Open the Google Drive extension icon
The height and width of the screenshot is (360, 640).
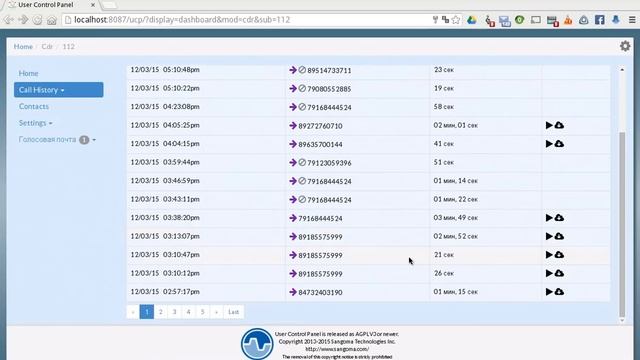point(472,20)
